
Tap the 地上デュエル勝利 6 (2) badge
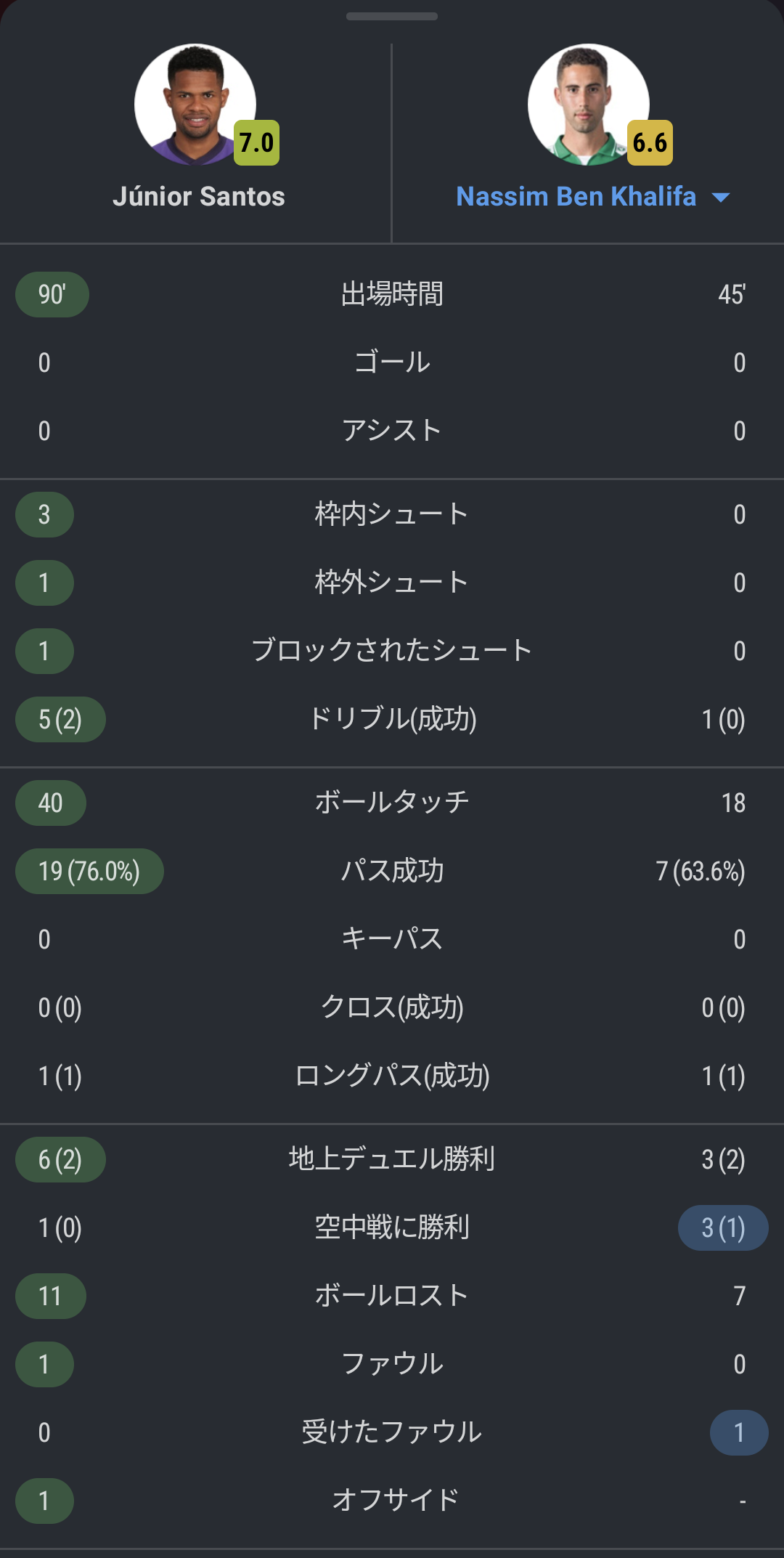point(60,1160)
